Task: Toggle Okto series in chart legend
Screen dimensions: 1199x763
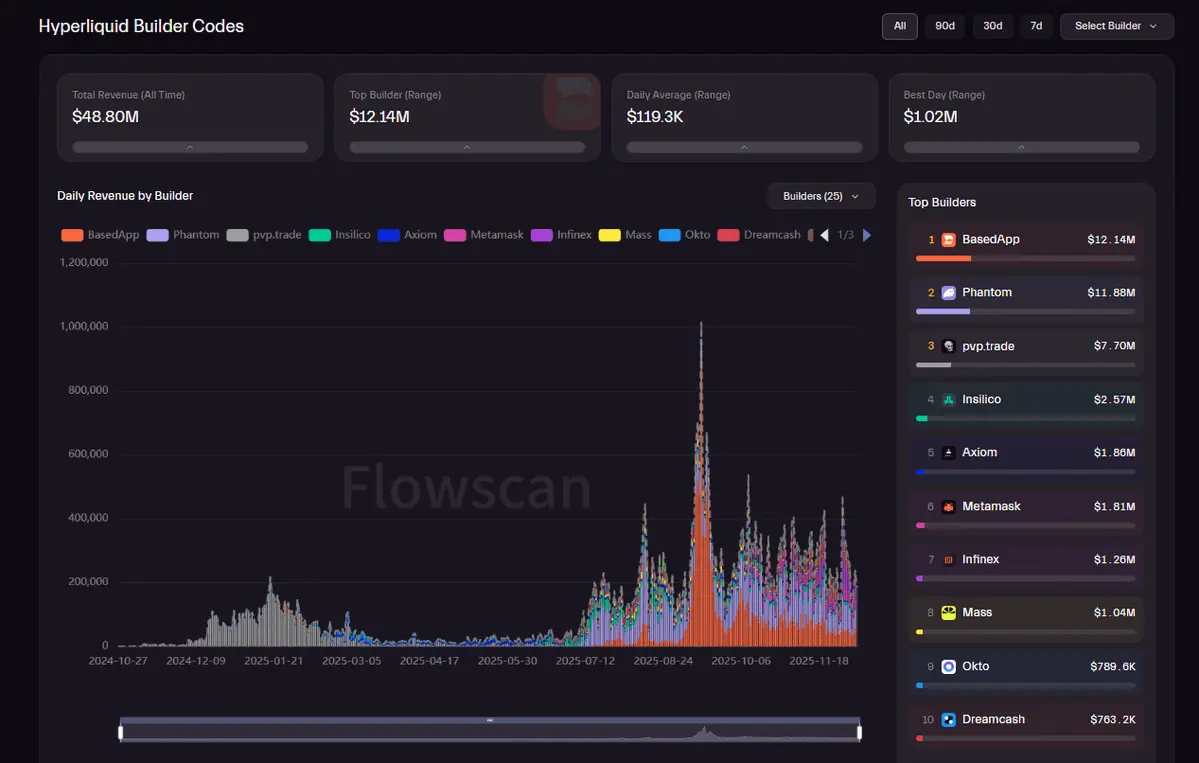Action: tap(684, 235)
